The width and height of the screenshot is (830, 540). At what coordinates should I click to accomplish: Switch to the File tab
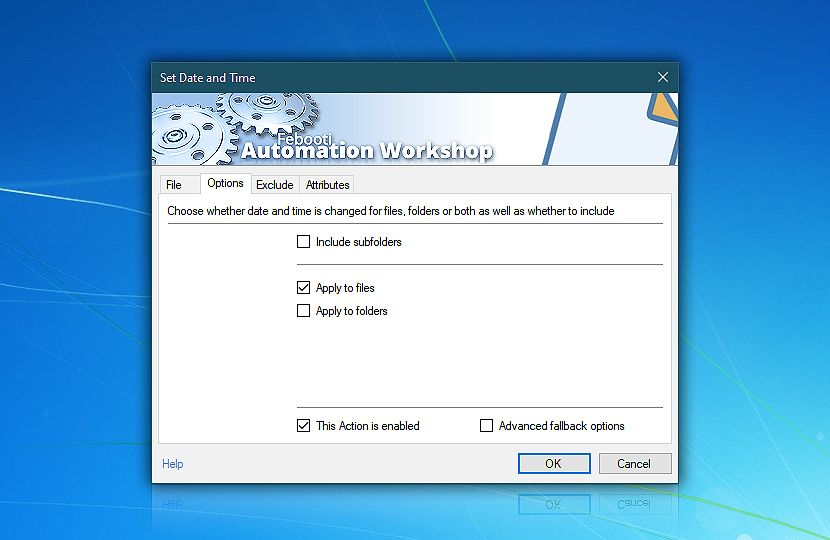pyautogui.click(x=174, y=185)
